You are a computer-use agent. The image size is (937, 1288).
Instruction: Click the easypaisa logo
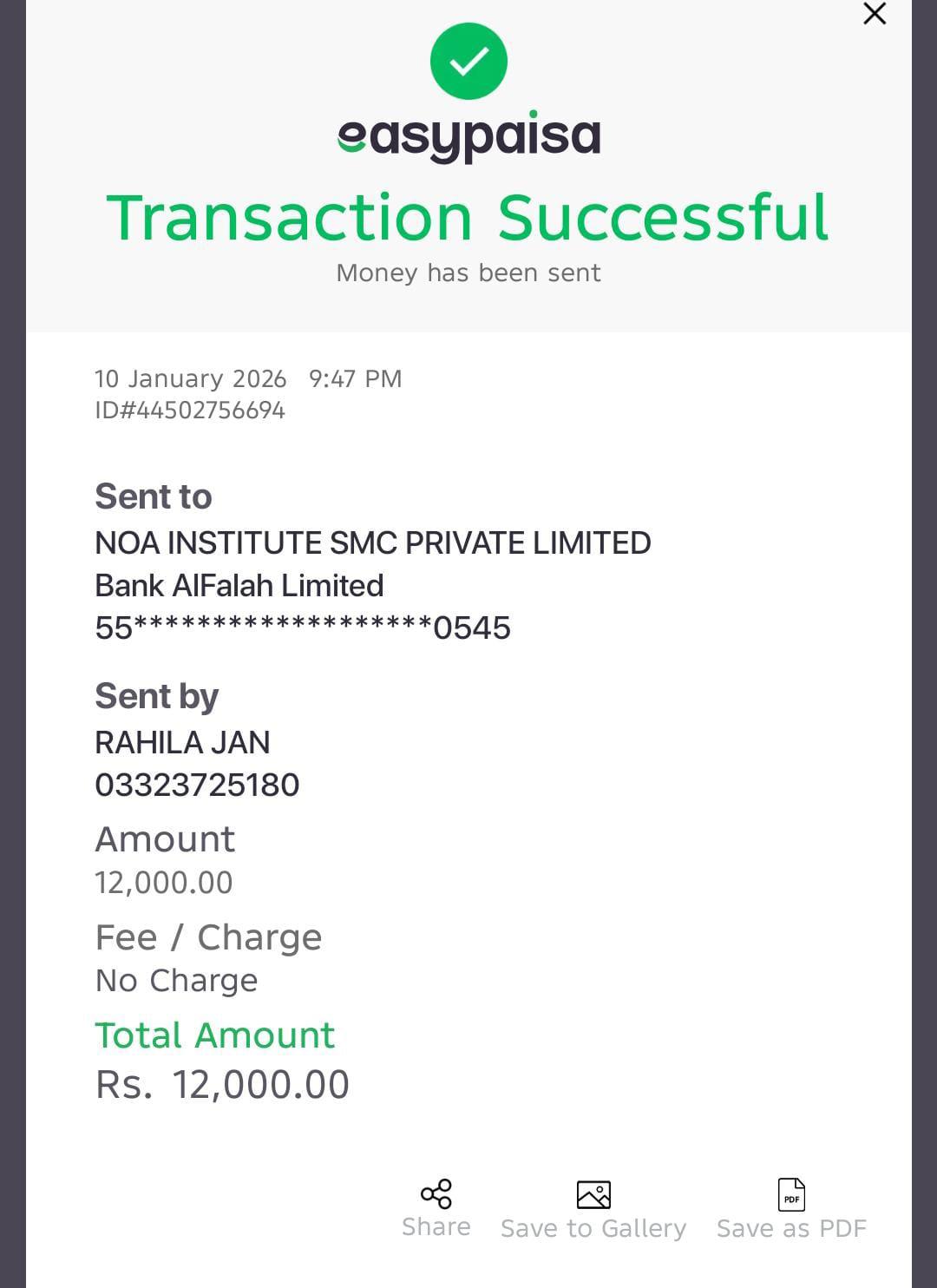tap(468, 137)
